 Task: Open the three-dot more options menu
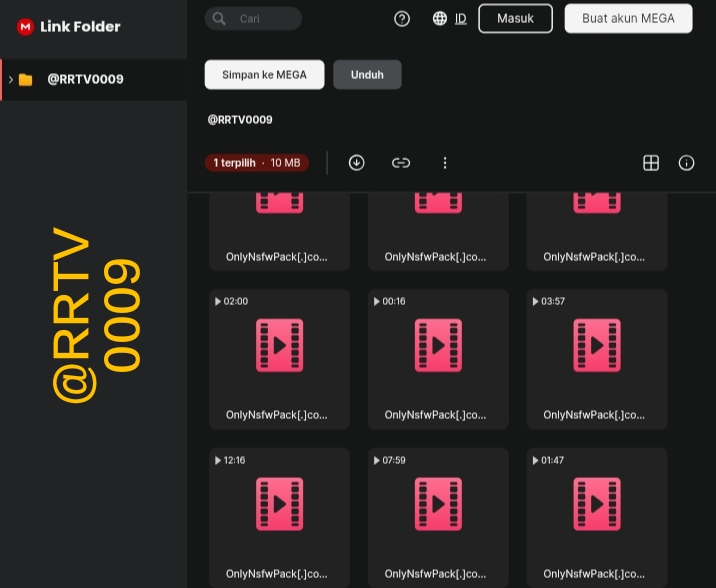pos(445,163)
